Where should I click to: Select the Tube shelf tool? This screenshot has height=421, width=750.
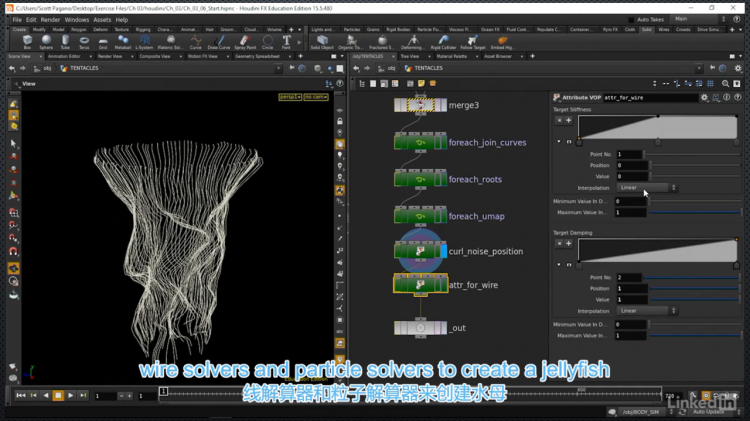coord(65,42)
